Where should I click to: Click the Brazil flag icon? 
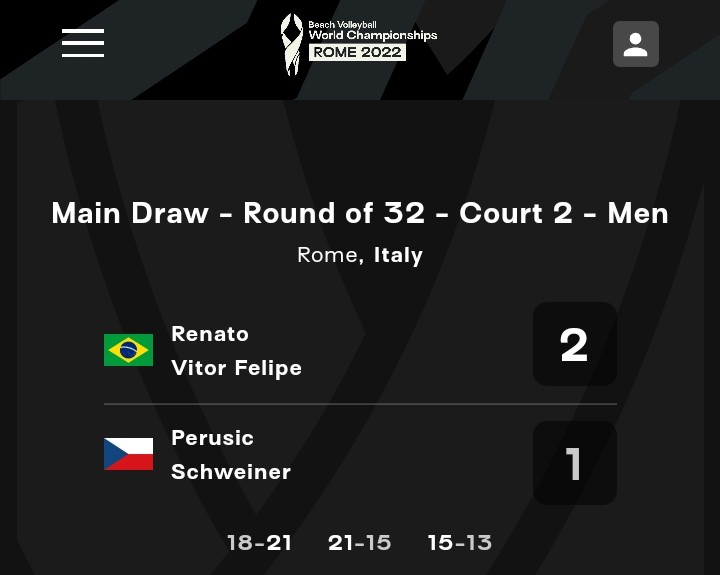click(128, 350)
